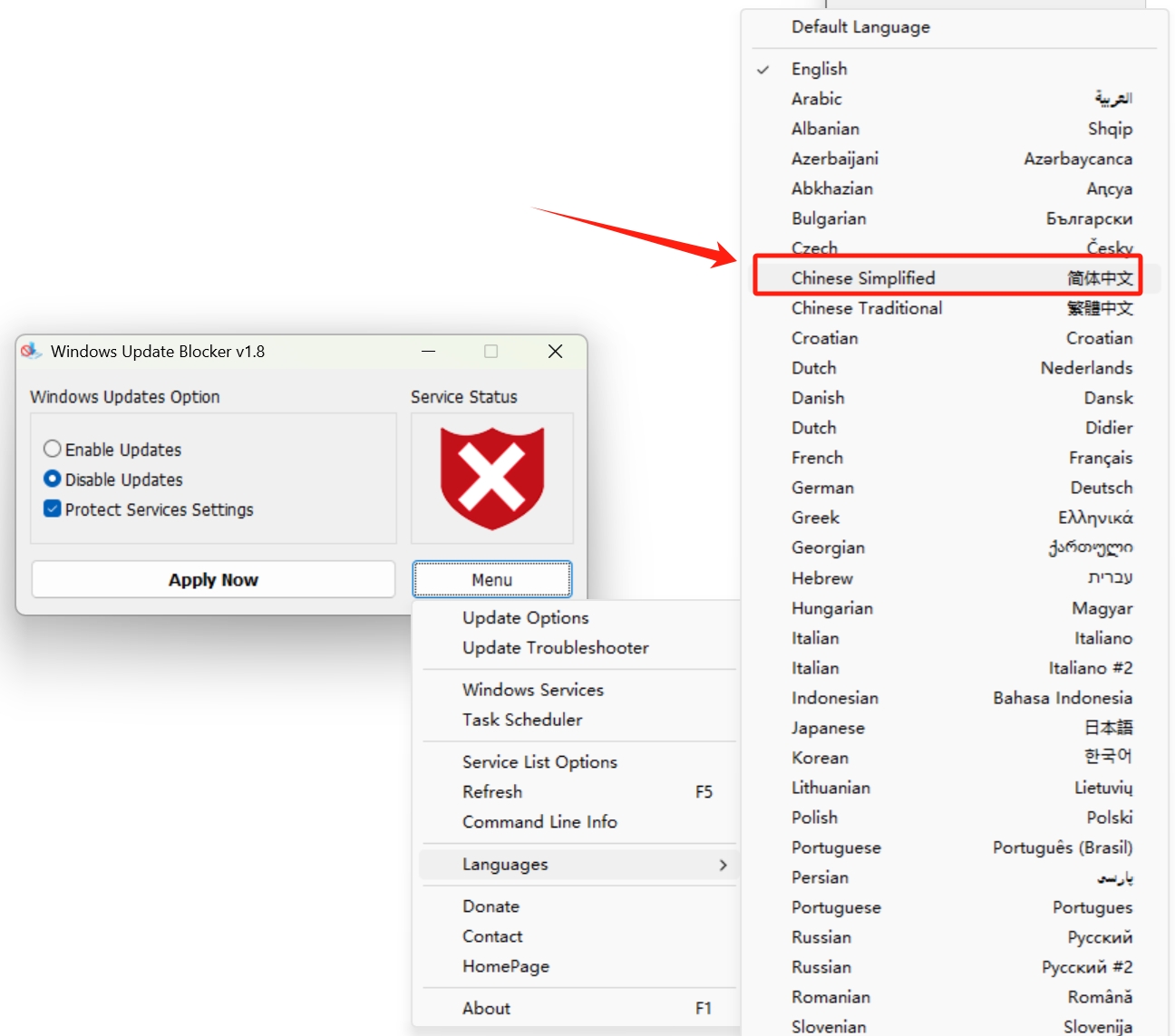Open the HomePage link in the menu
The height and width of the screenshot is (1036, 1175).
pyautogui.click(x=505, y=966)
